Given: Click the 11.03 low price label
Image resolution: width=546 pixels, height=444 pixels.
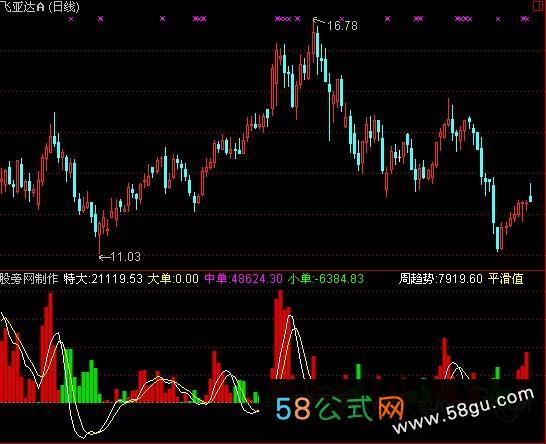Looking at the screenshot, I should [126, 257].
